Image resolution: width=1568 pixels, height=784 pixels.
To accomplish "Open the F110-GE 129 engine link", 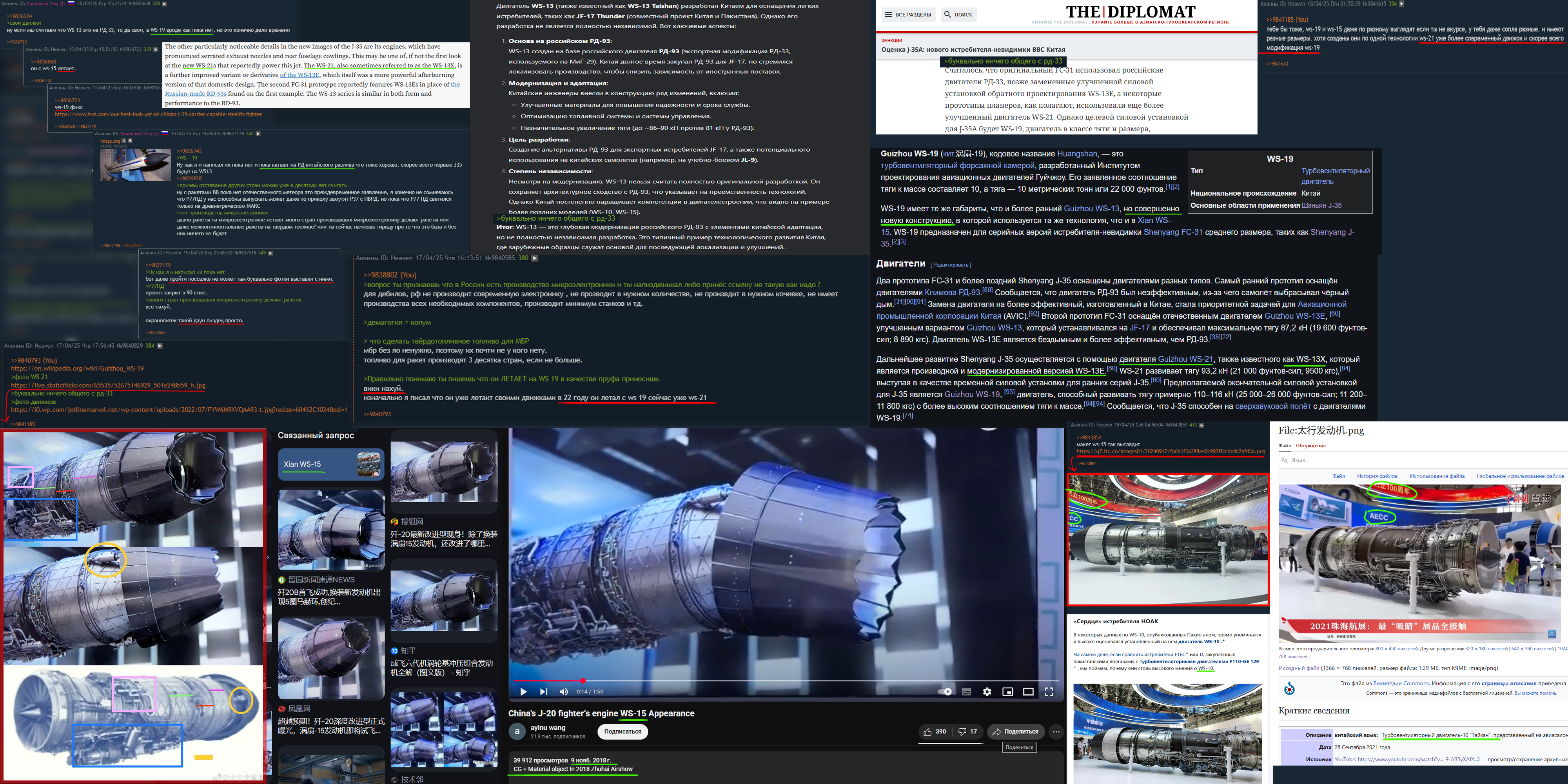I will pos(1199,662).
